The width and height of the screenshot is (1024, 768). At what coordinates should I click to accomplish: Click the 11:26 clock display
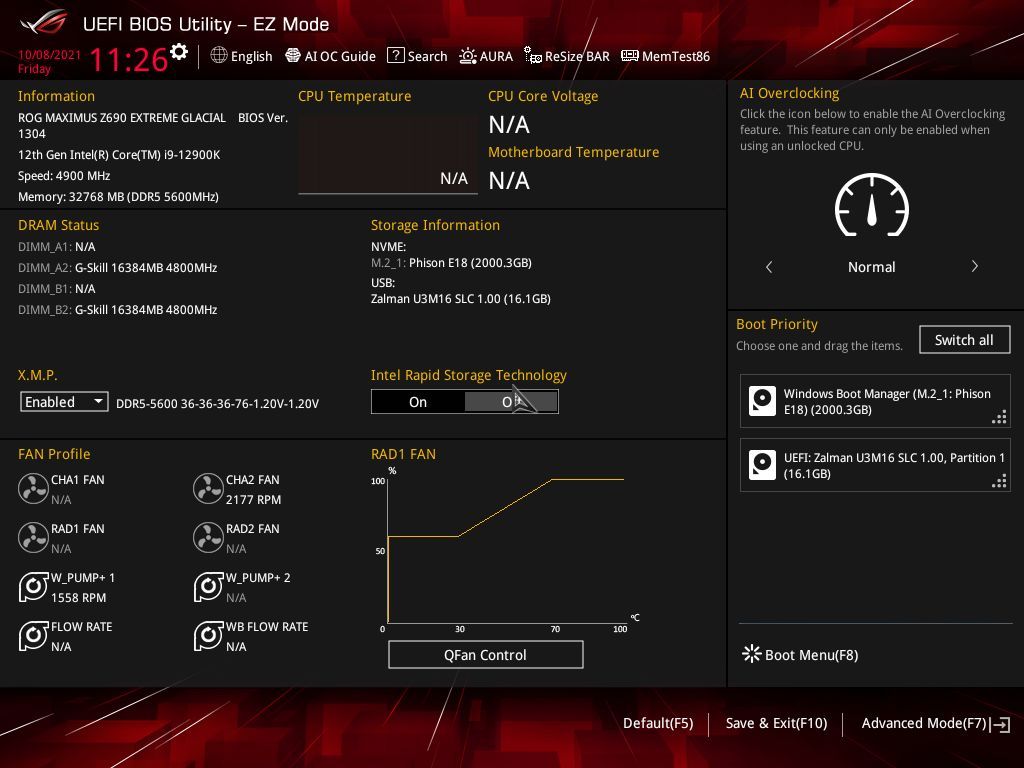click(129, 59)
